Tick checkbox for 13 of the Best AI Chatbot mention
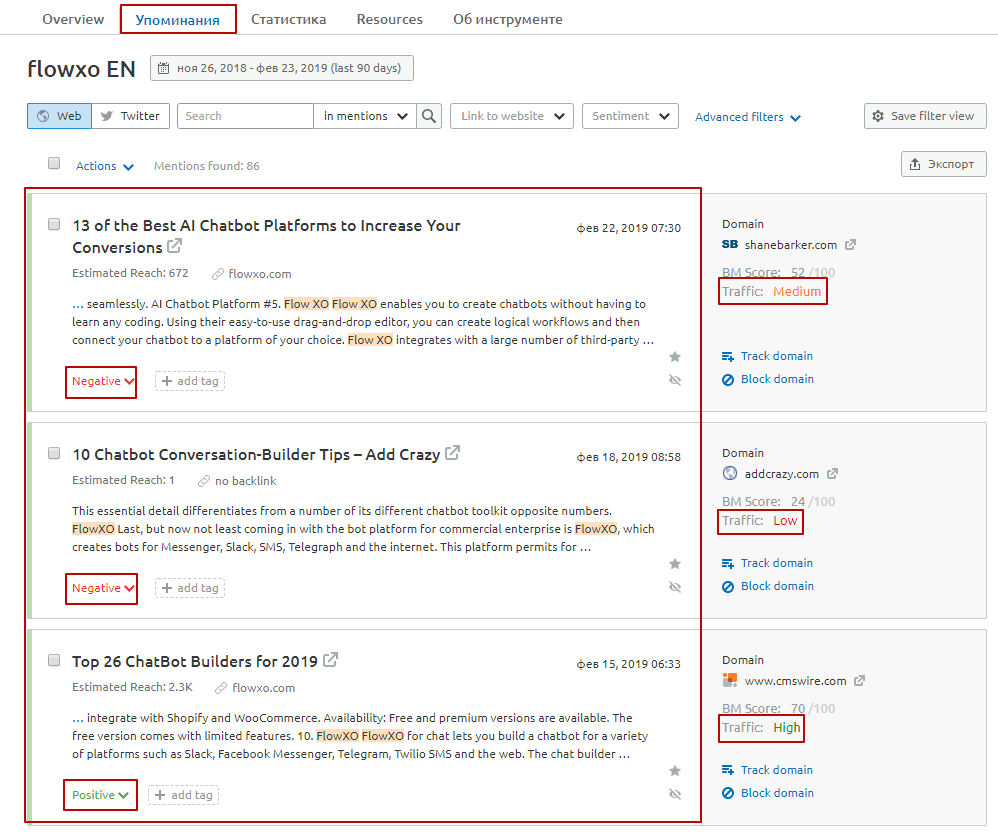This screenshot has width=998, height=833. coord(54,224)
